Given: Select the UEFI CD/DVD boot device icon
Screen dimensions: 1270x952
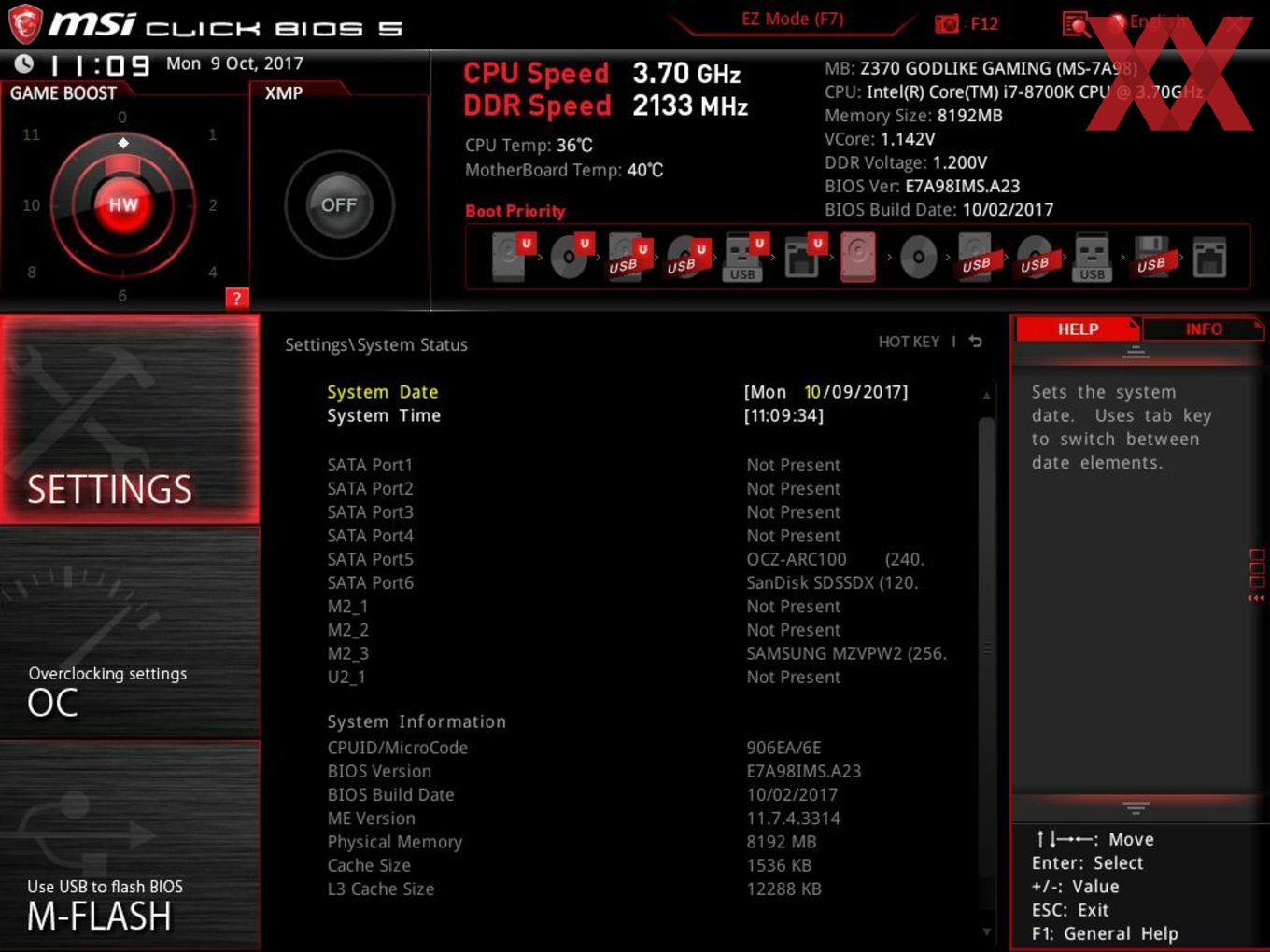Looking at the screenshot, I should [x=570, y=257].
